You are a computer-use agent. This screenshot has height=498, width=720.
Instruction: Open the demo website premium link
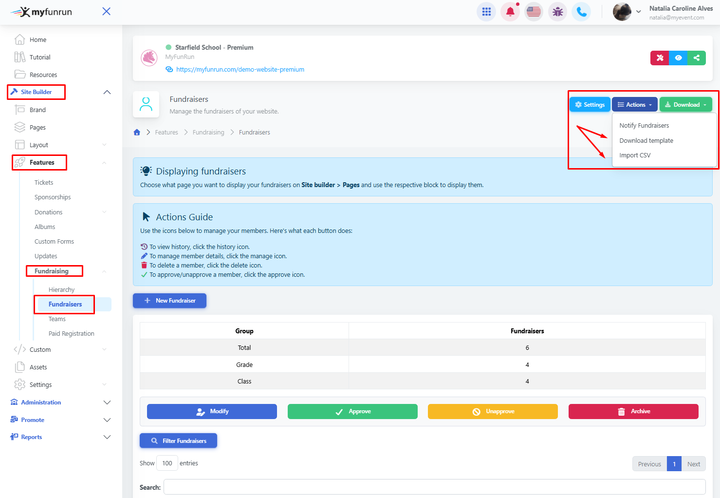(x=240, y=70)
